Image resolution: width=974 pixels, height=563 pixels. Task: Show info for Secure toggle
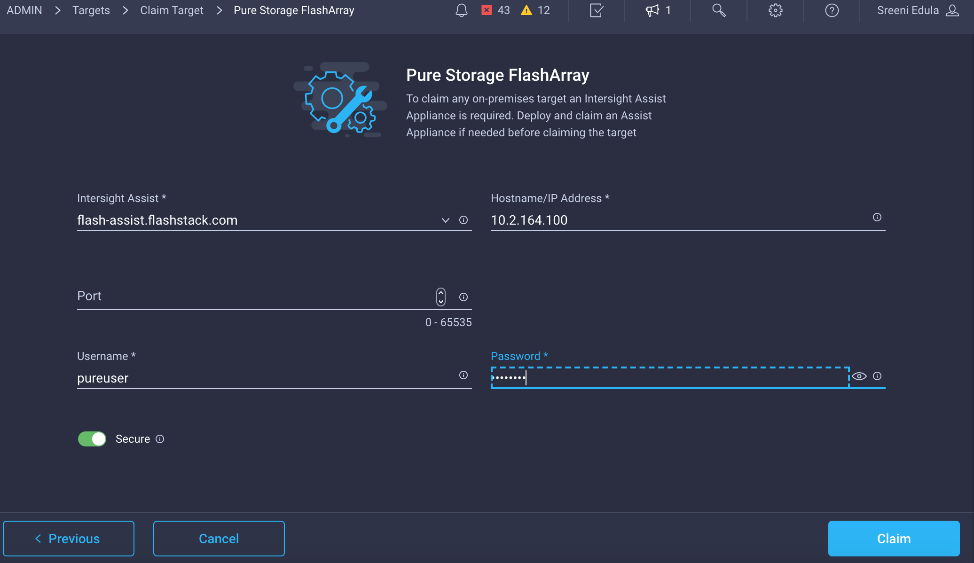point(160,439)
